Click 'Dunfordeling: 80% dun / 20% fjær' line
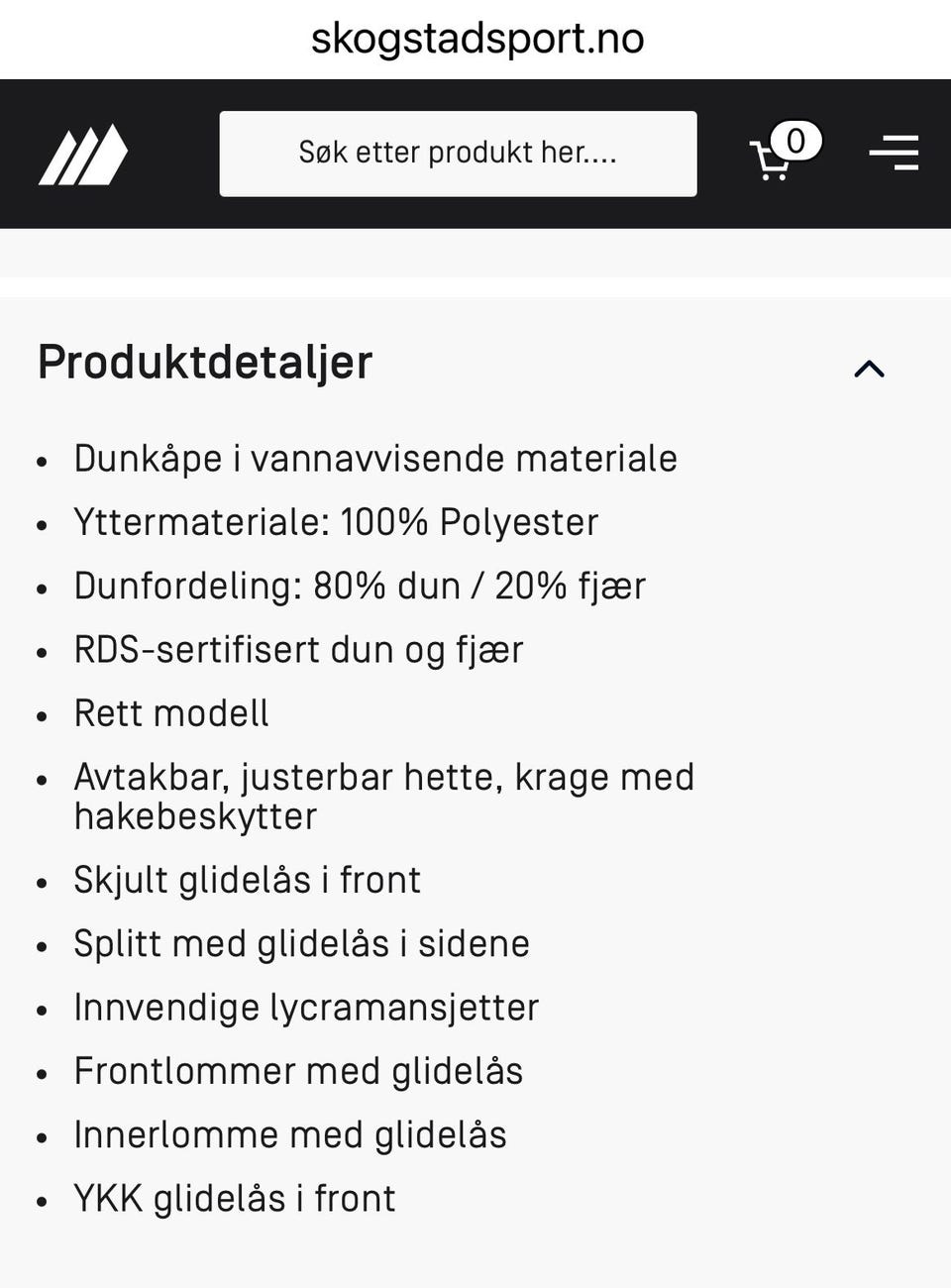This screenshot has width=951, height=1288. (360, 586)
